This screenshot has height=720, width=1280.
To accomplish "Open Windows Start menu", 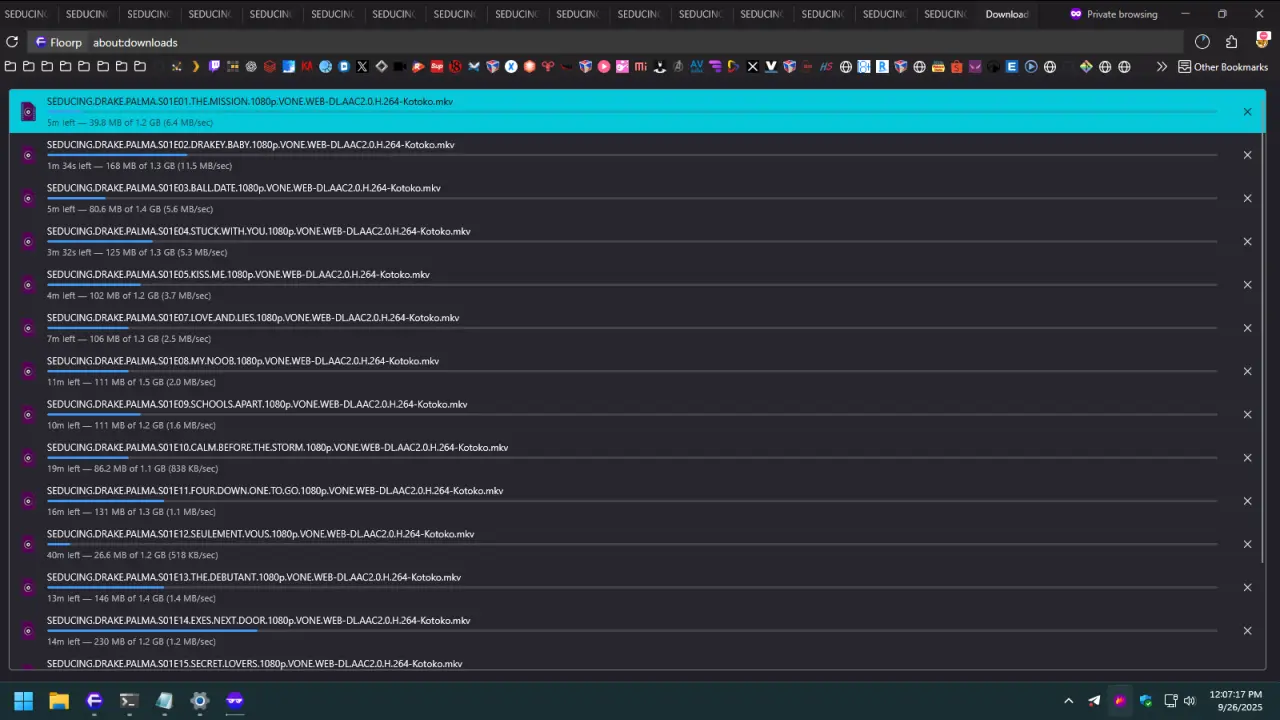I will [23, 700].
